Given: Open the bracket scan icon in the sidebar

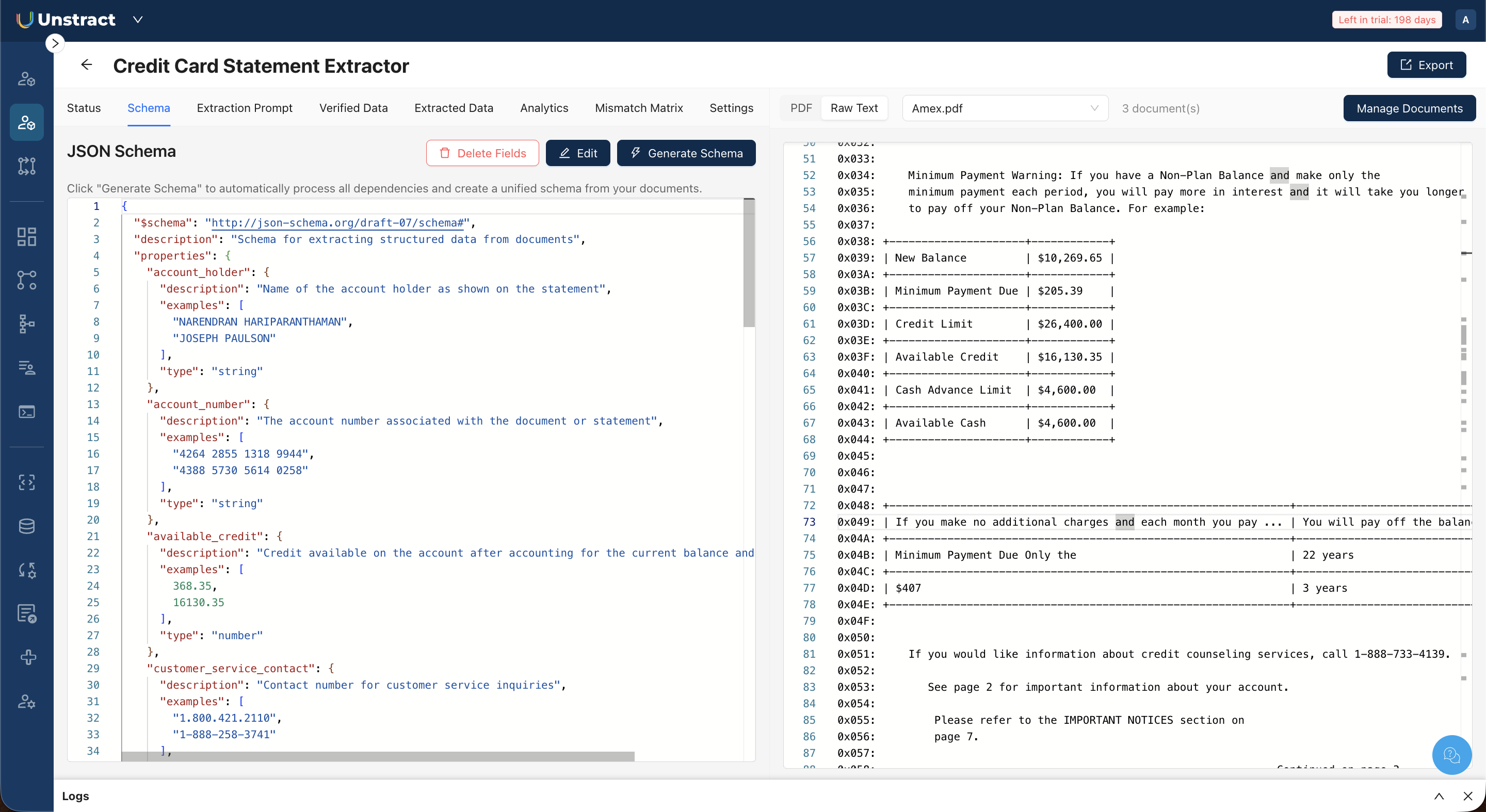Looking at the screenshot, I should click(x=26, y=482).
